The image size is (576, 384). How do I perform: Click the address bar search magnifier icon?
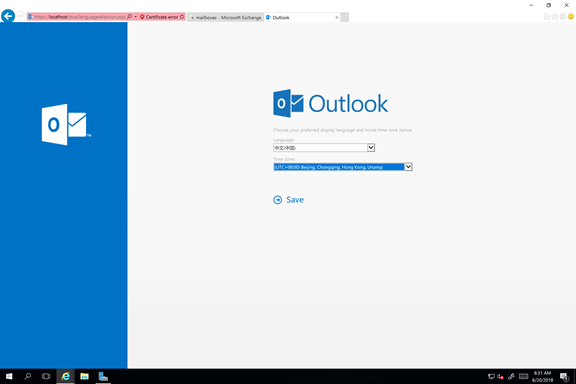pos(130,17)
